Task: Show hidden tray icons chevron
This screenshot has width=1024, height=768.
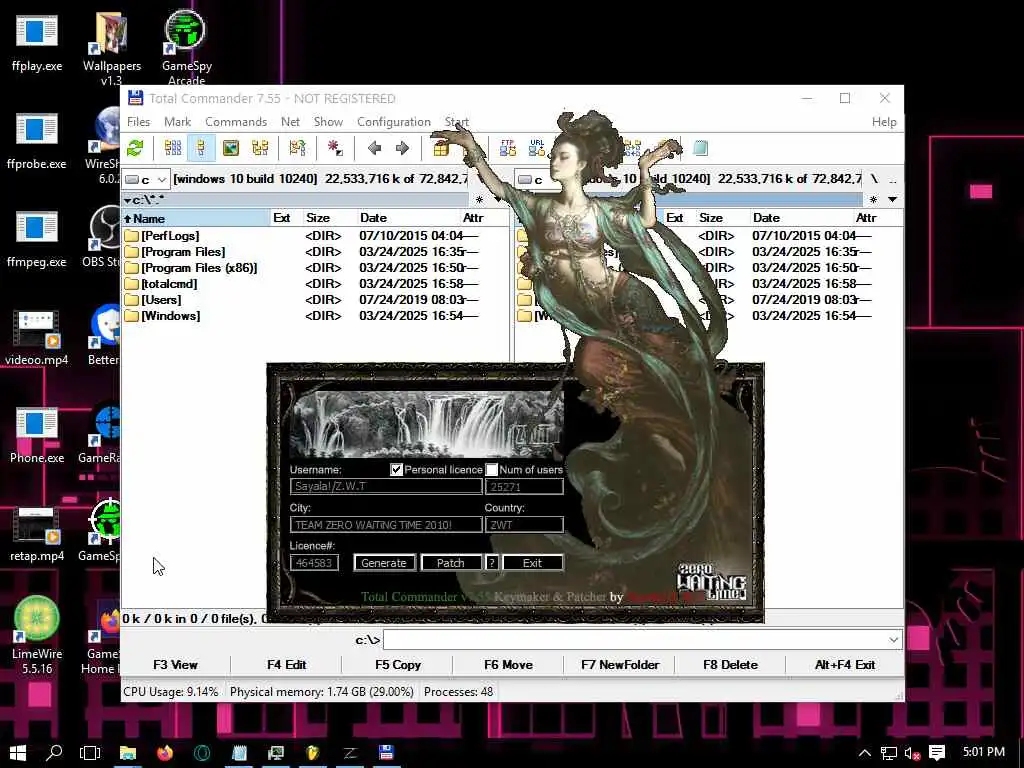Action: coord(865,753)
